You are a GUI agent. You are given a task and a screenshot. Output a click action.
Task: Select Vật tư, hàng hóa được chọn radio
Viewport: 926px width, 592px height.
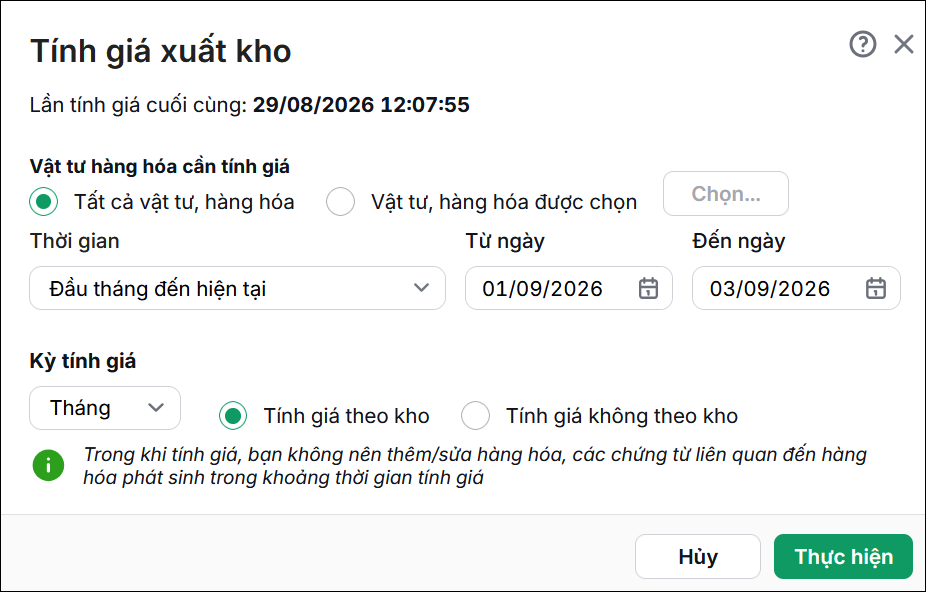[x=340, y=202]
